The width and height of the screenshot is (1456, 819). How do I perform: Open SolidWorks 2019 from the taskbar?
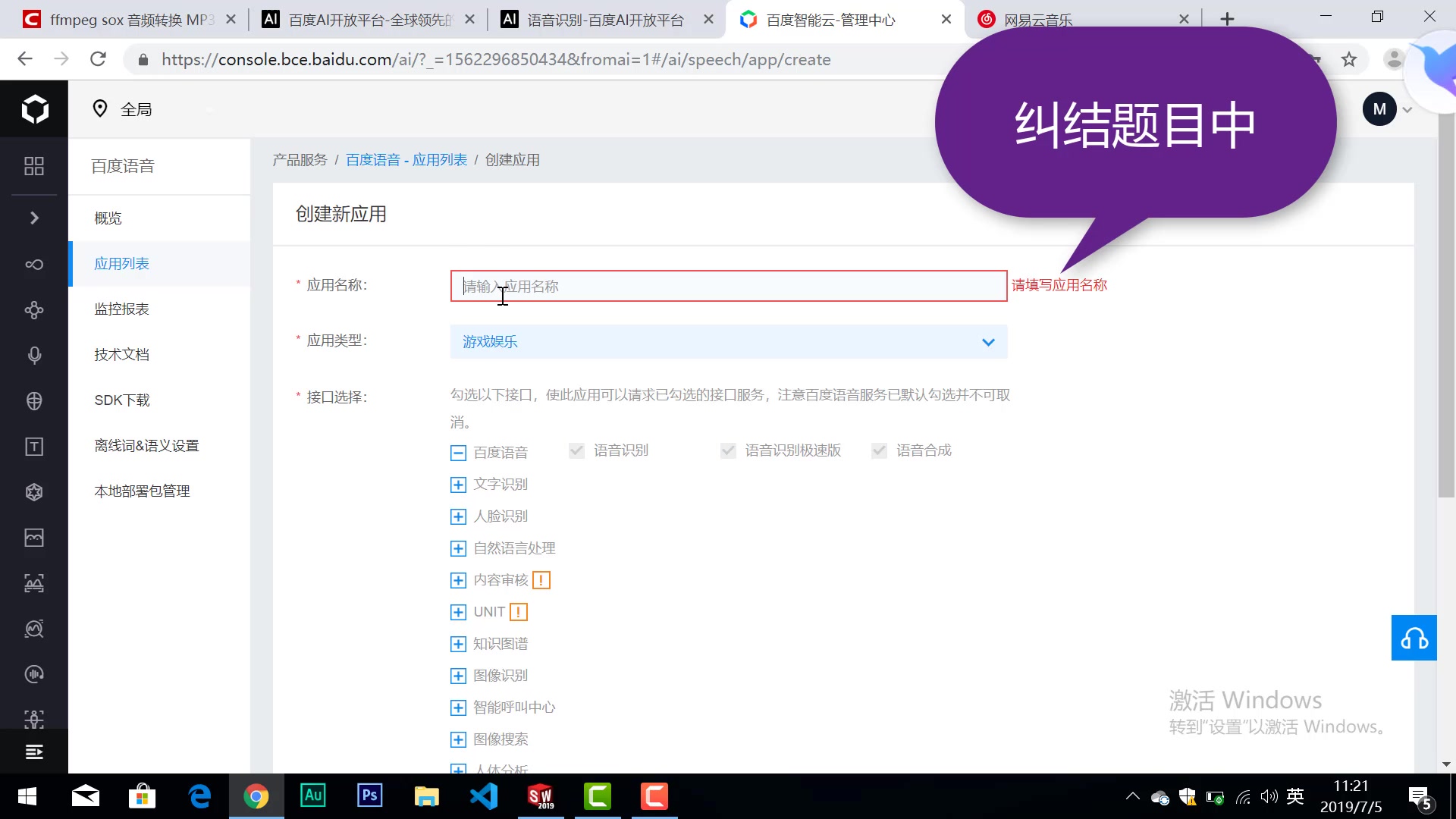tap(541, 795)
